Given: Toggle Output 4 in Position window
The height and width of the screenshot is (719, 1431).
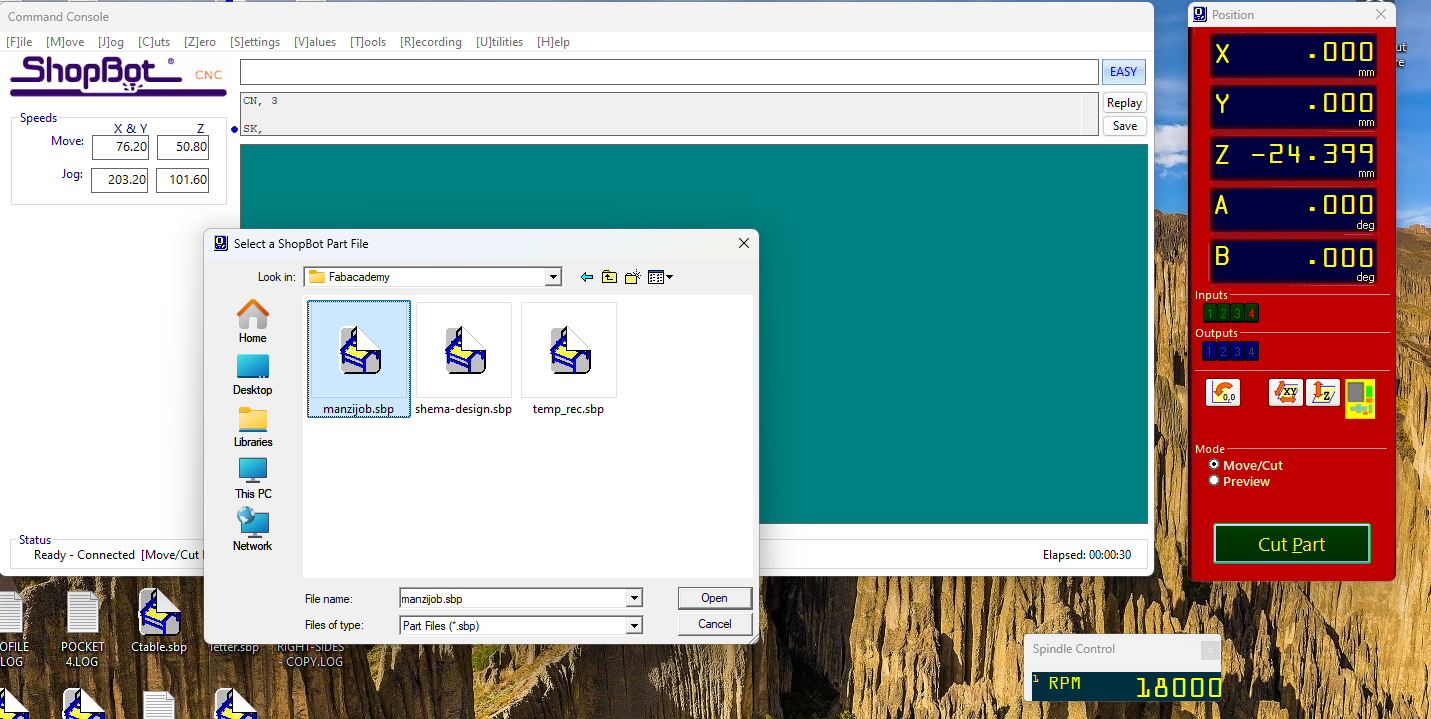Looking at the screenshot, I should pos(1251,352).
